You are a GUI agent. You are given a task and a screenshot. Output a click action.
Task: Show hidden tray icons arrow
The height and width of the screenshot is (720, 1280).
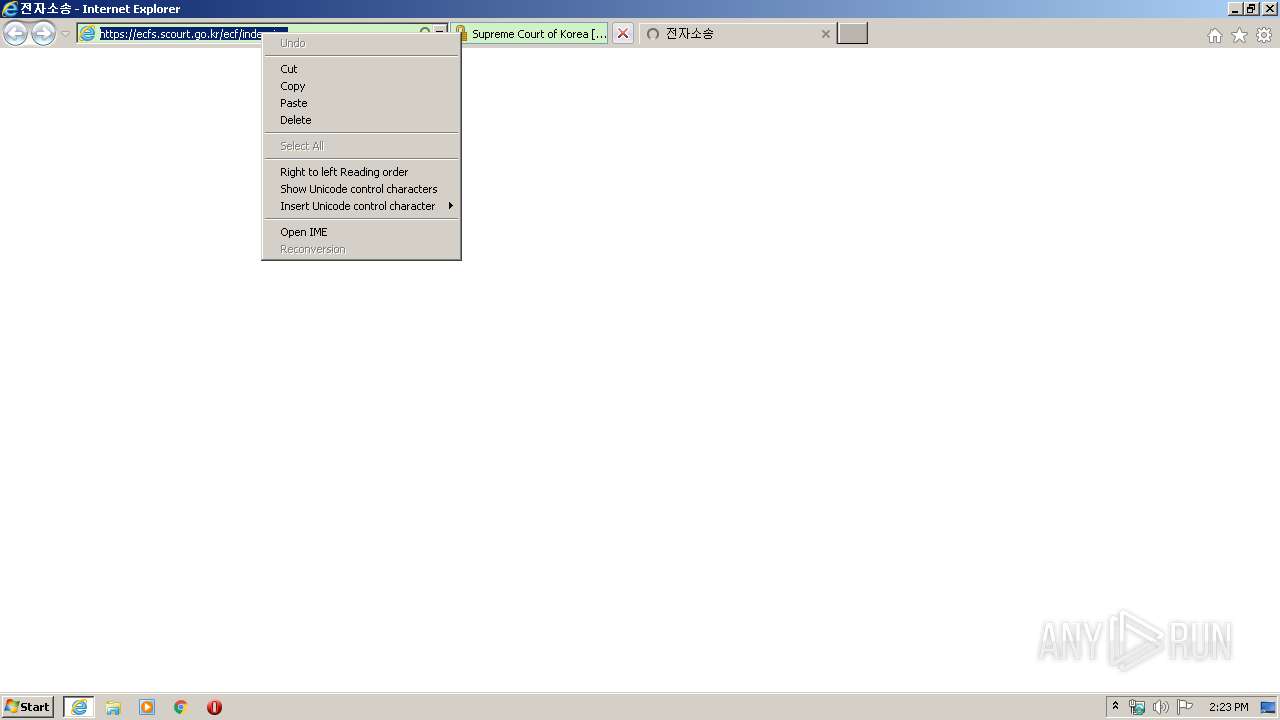pyautogui.click(x=1116, y=707)
